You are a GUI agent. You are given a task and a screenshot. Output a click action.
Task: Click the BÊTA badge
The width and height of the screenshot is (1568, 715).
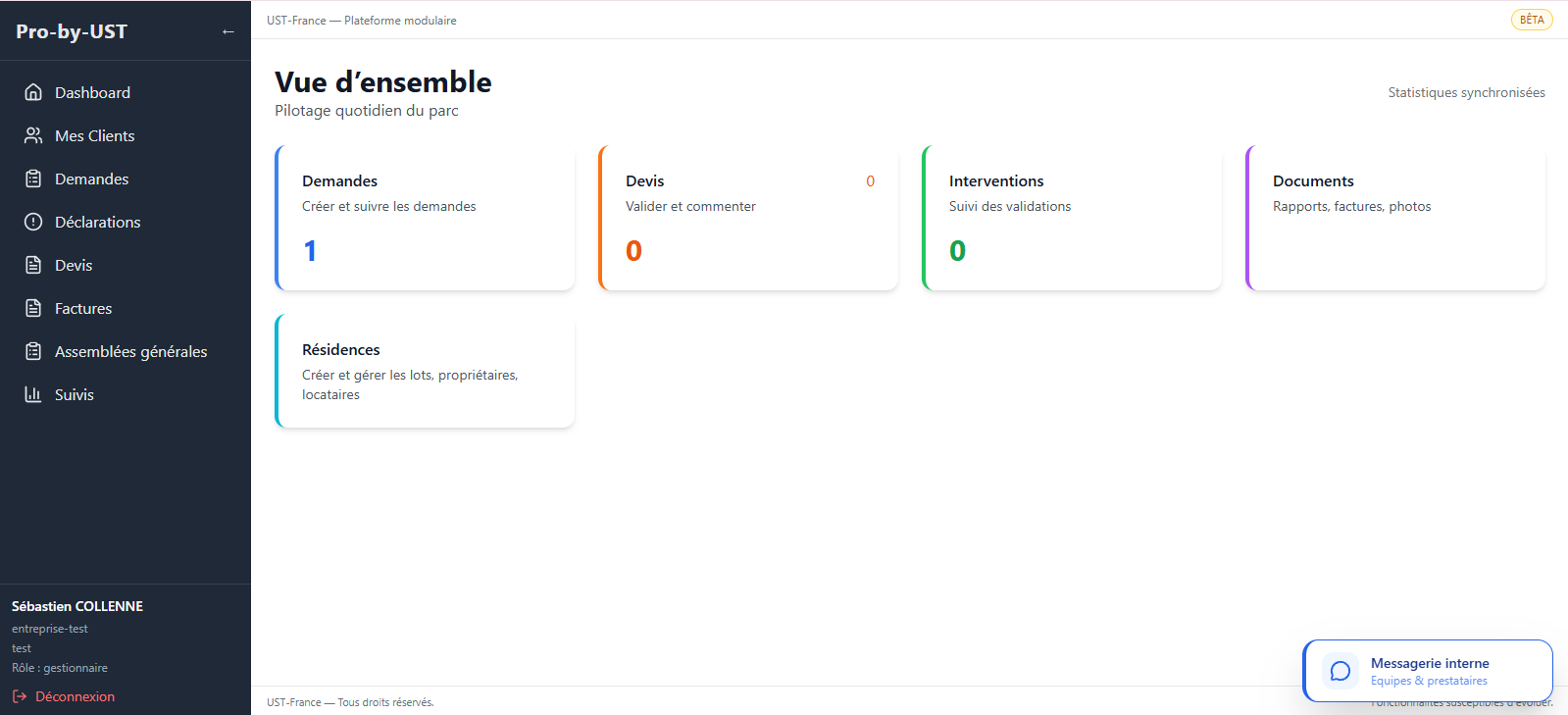click(x=1532, y=20)
